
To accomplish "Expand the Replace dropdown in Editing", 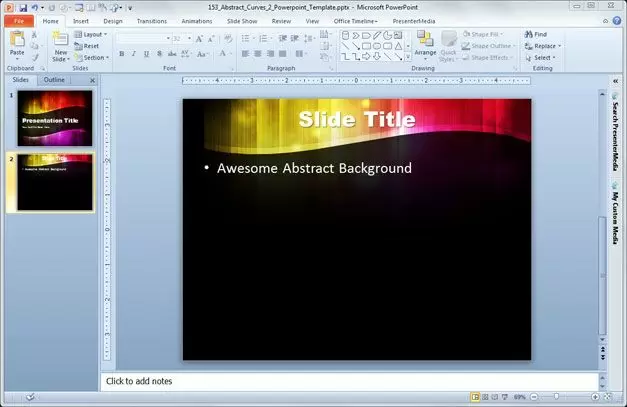I will (545, 46).
